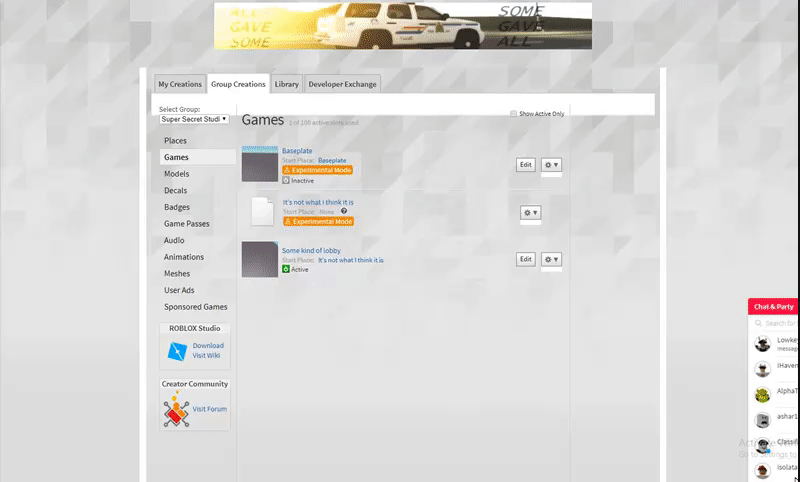Click the Creator Community icon
Image resolution: width=800 pixels, height=482 pixels.
176,409
